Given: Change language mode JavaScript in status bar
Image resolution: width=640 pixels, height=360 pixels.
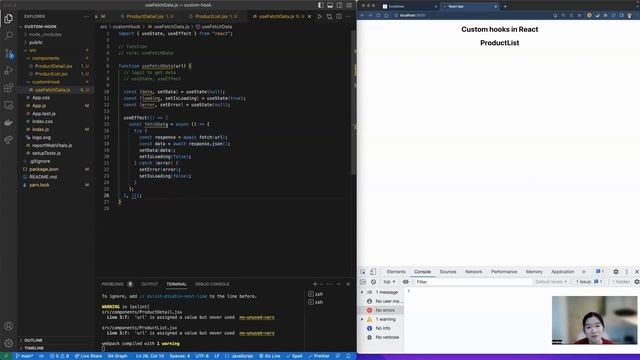Looking at the screenshot, I should click(242, 356).
